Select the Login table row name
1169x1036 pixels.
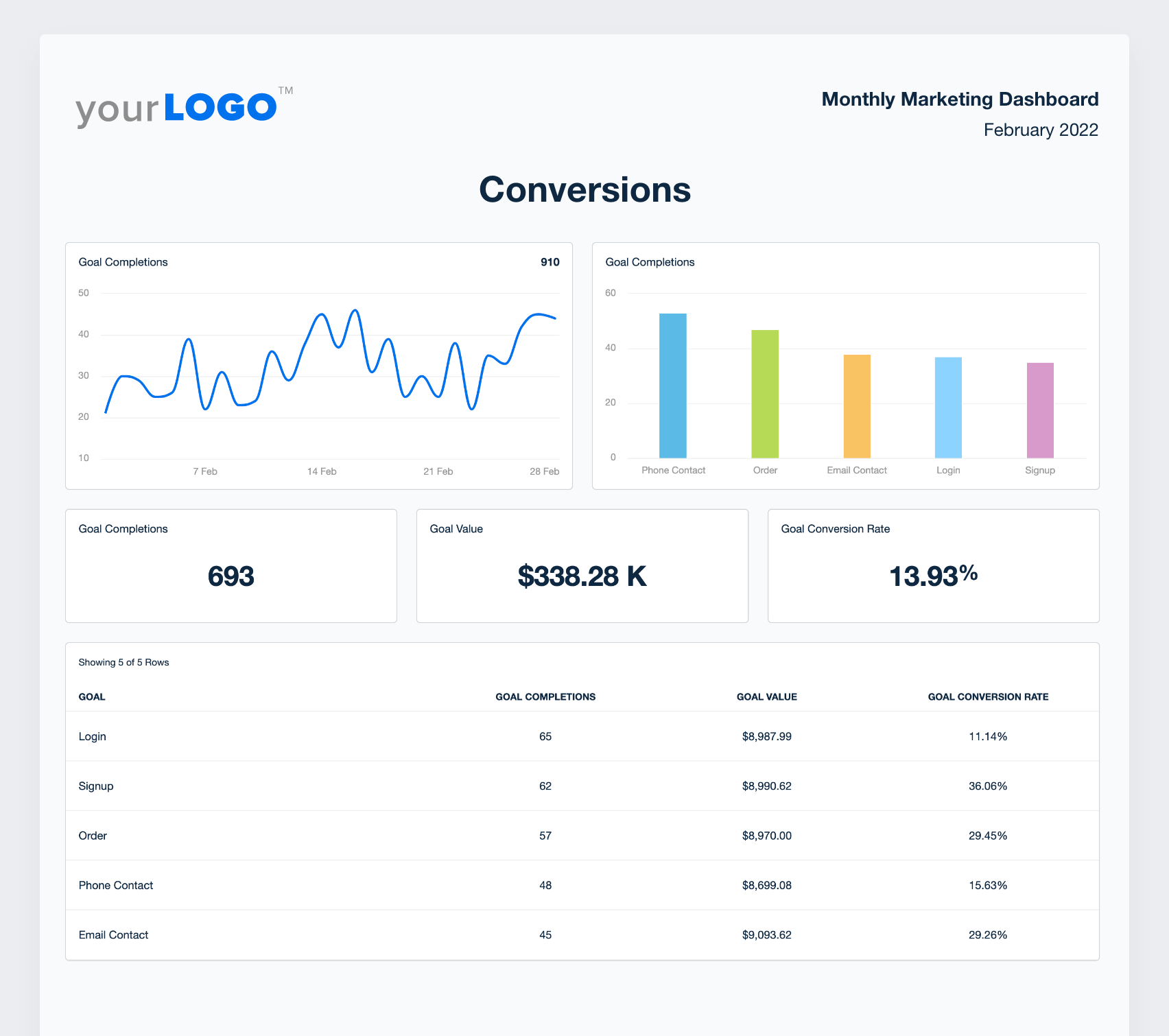click(93, 737)
